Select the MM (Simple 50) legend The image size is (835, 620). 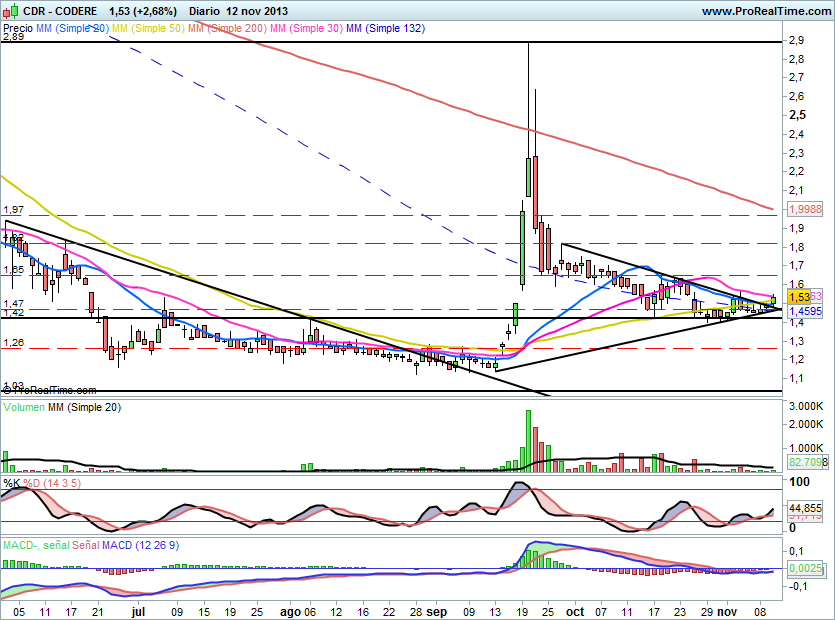coord(148,28)
